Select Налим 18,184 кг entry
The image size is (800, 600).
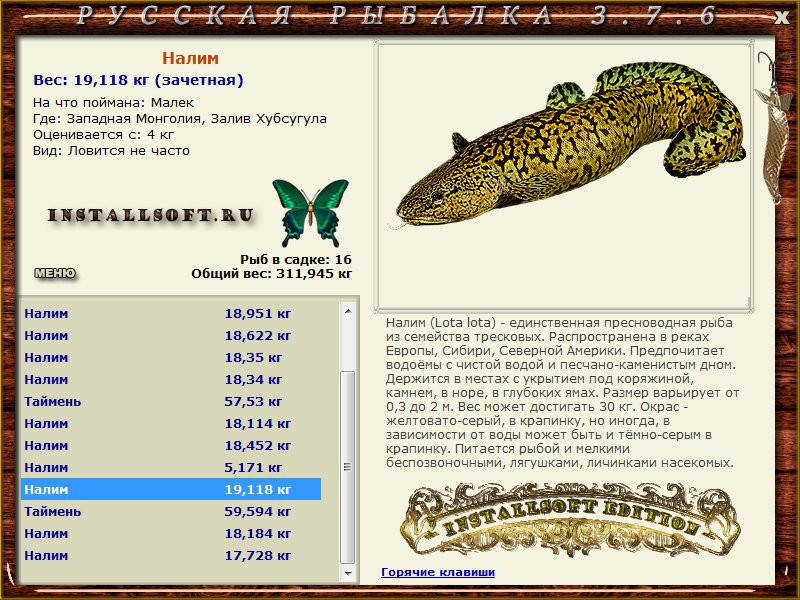171,533
